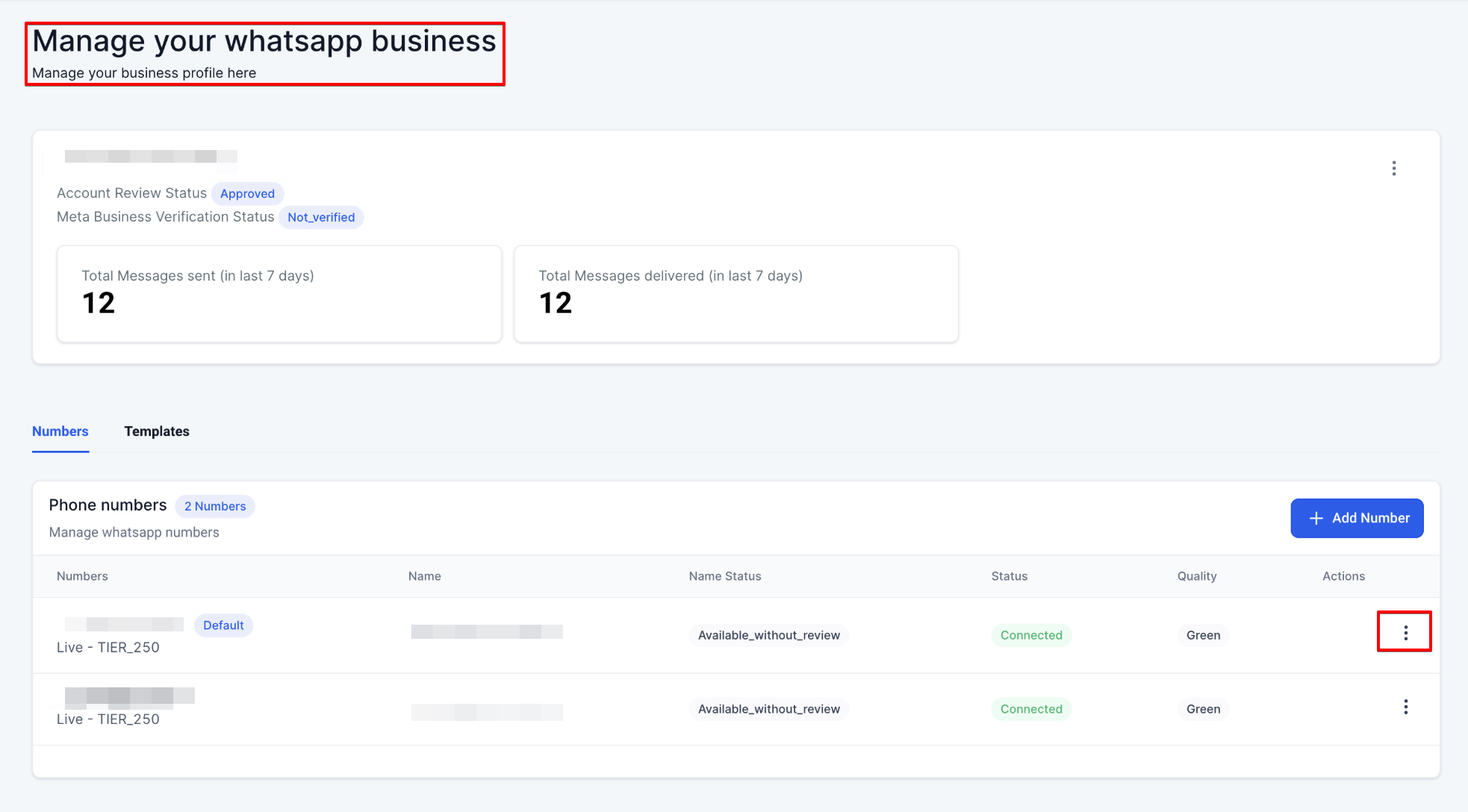Click the Name Status column header
The height and width of the screenshot is (812, 1468).
tap(725, 576)
